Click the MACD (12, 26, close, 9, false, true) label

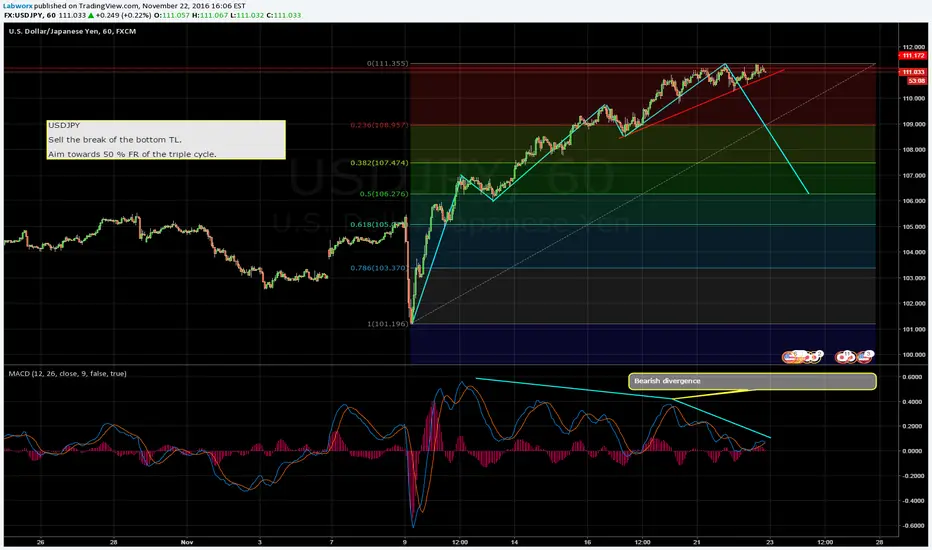(67, 373)
